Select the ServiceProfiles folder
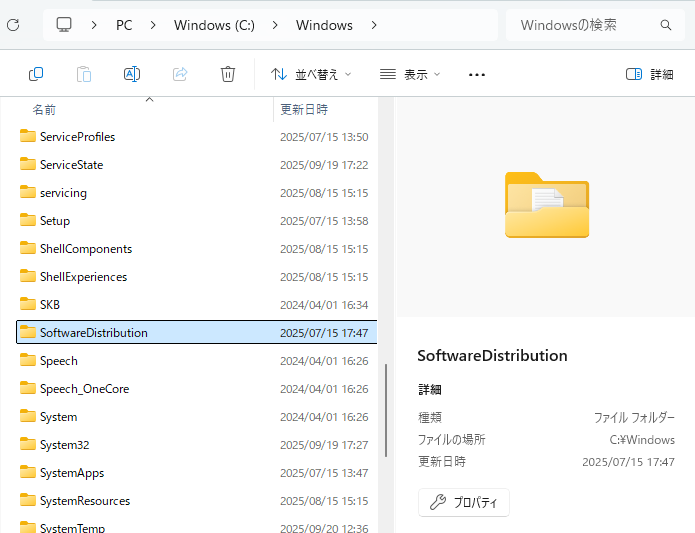Image resolution: width=695 pixels, height=533 pixels. point(77,137)
